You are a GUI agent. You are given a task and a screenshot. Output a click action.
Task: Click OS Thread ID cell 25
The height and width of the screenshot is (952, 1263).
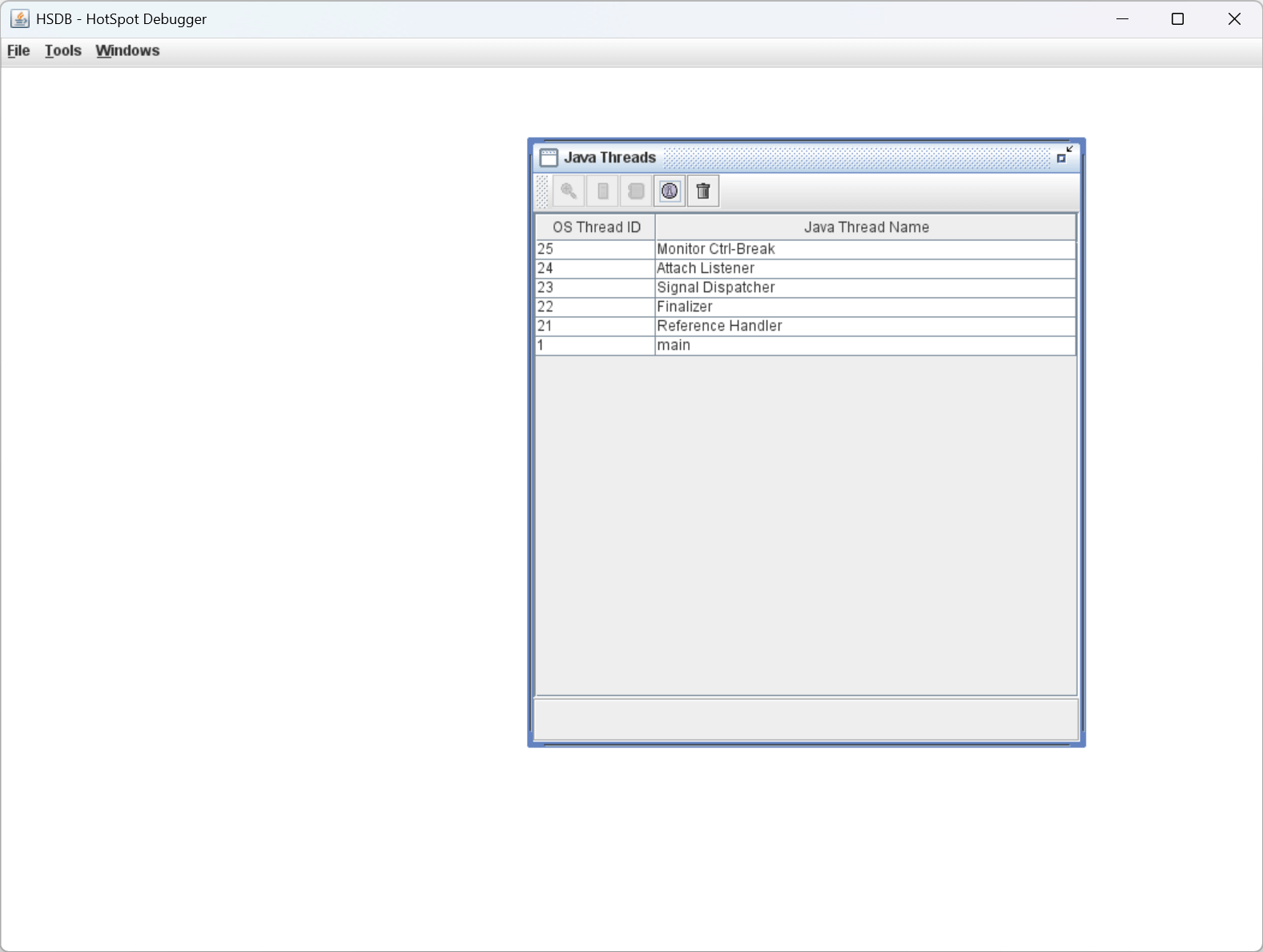tap(595, 249)
